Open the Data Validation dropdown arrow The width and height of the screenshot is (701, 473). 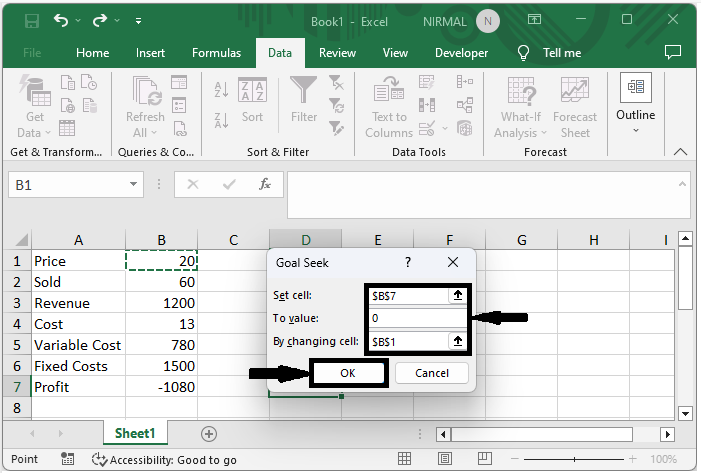445,129
